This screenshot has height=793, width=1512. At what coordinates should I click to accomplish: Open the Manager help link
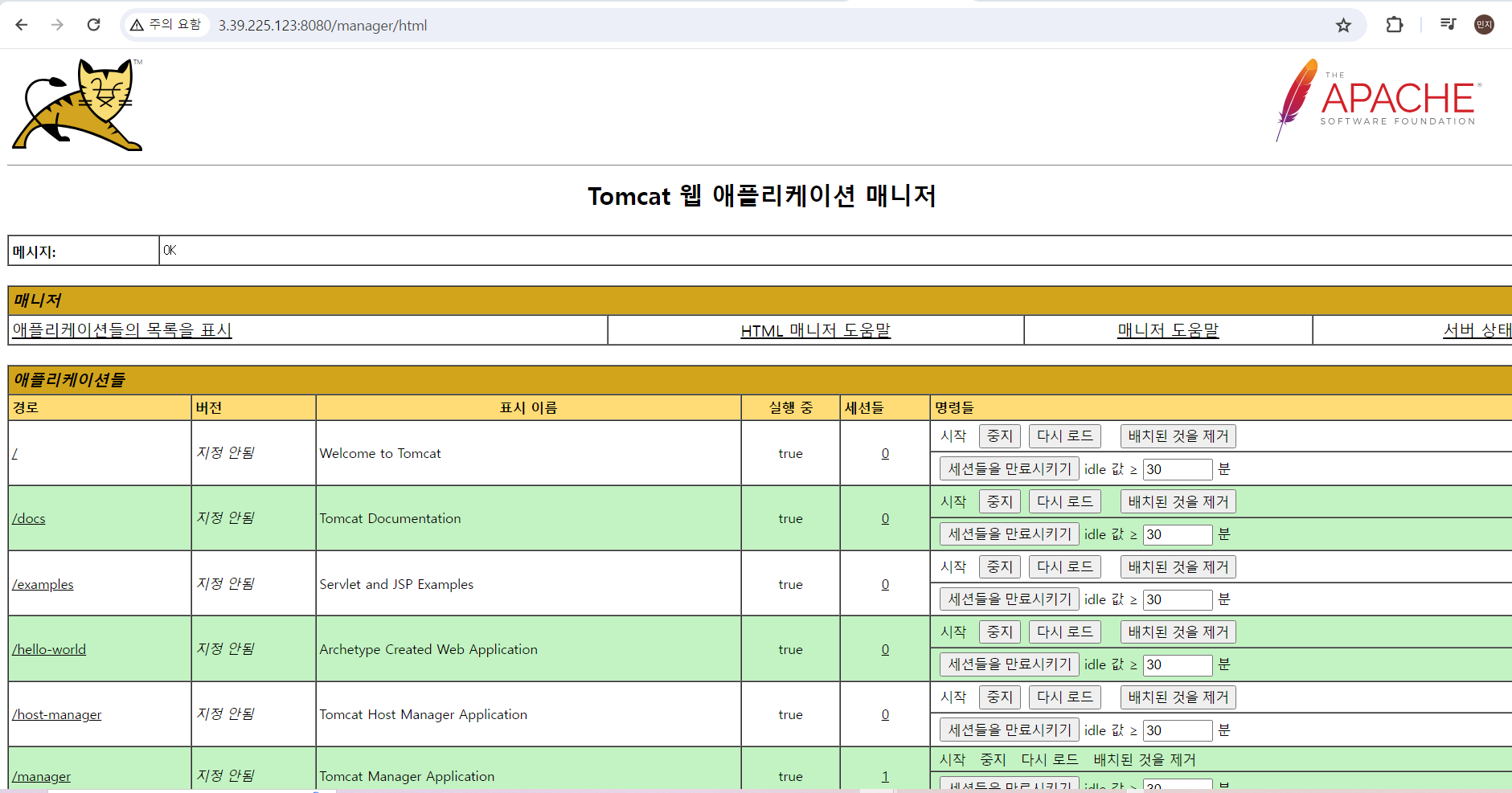1168,330
